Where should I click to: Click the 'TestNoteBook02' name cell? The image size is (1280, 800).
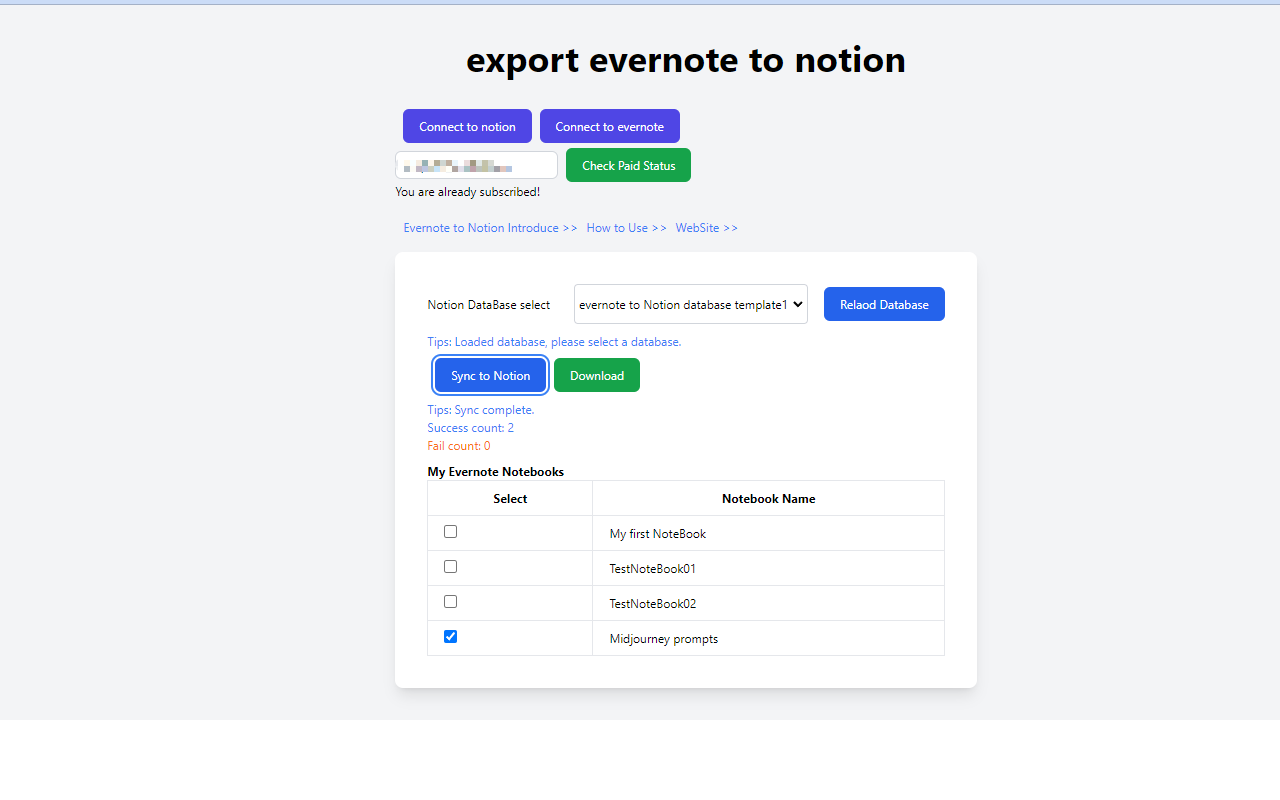768,603
